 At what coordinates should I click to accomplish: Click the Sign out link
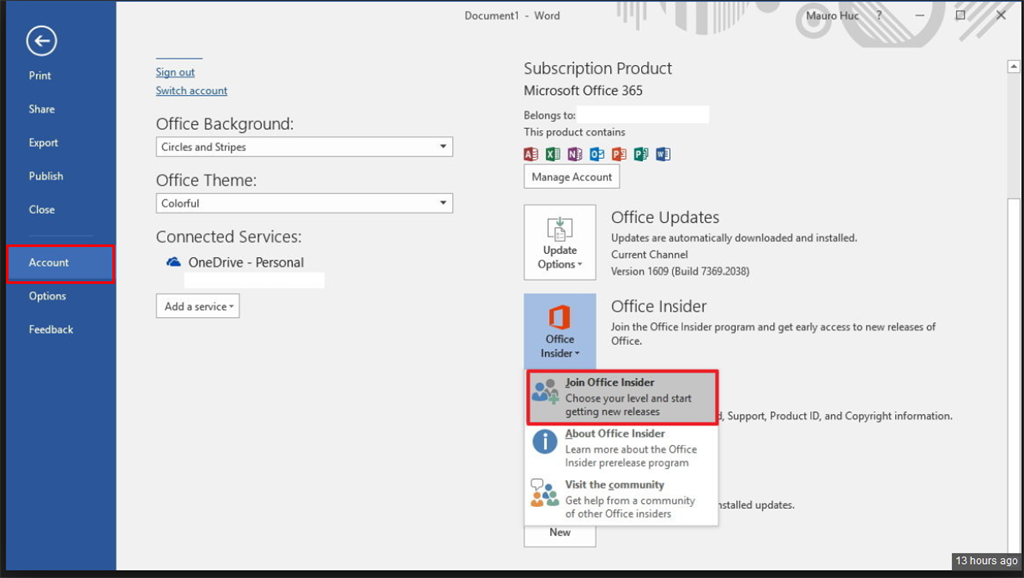(175, 72)
